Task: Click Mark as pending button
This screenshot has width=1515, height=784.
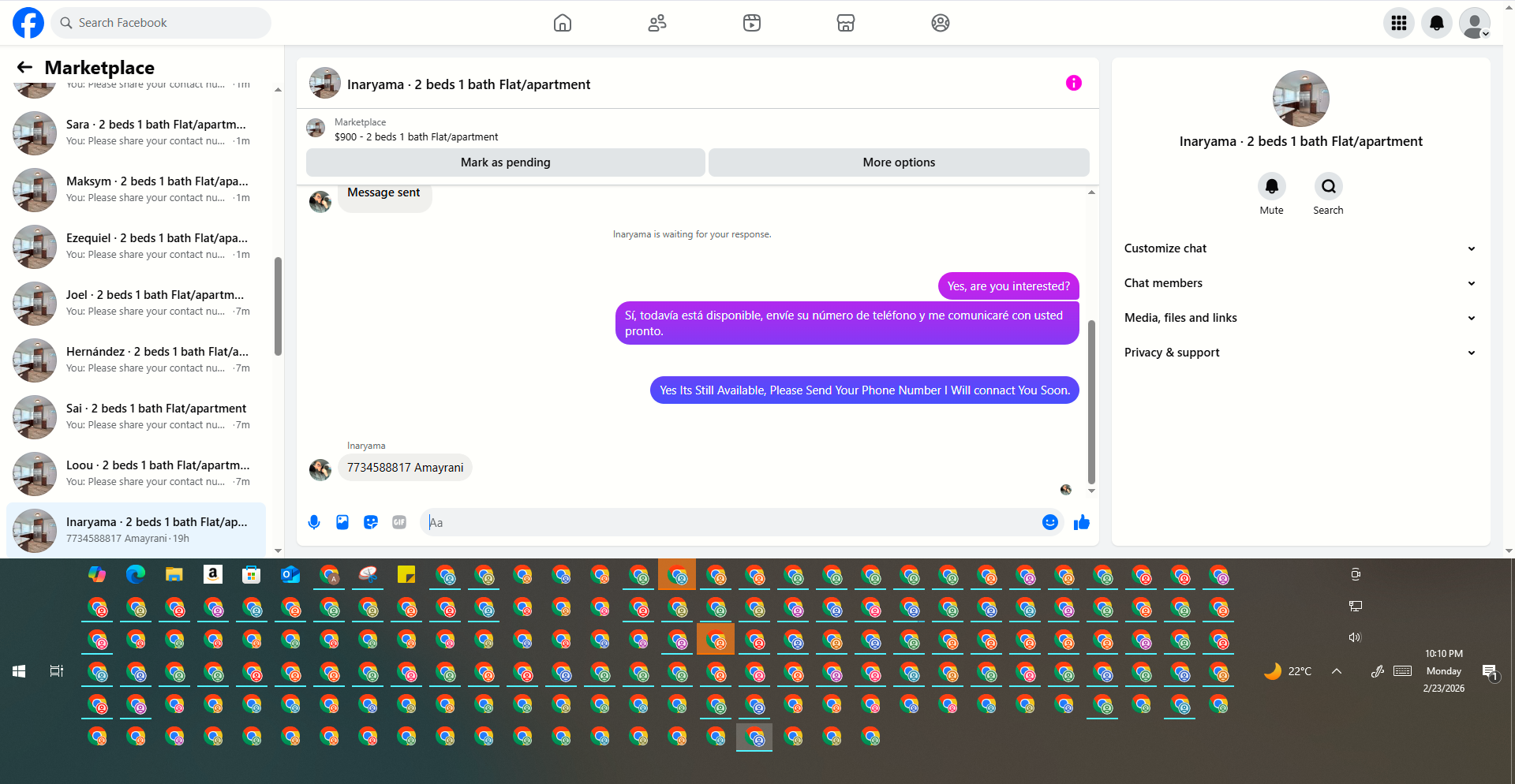Action: (506, 162)
